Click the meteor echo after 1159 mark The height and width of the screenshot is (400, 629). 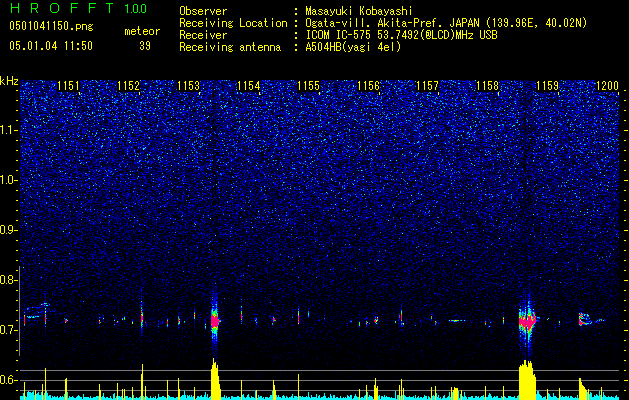(x=585, y=319)
